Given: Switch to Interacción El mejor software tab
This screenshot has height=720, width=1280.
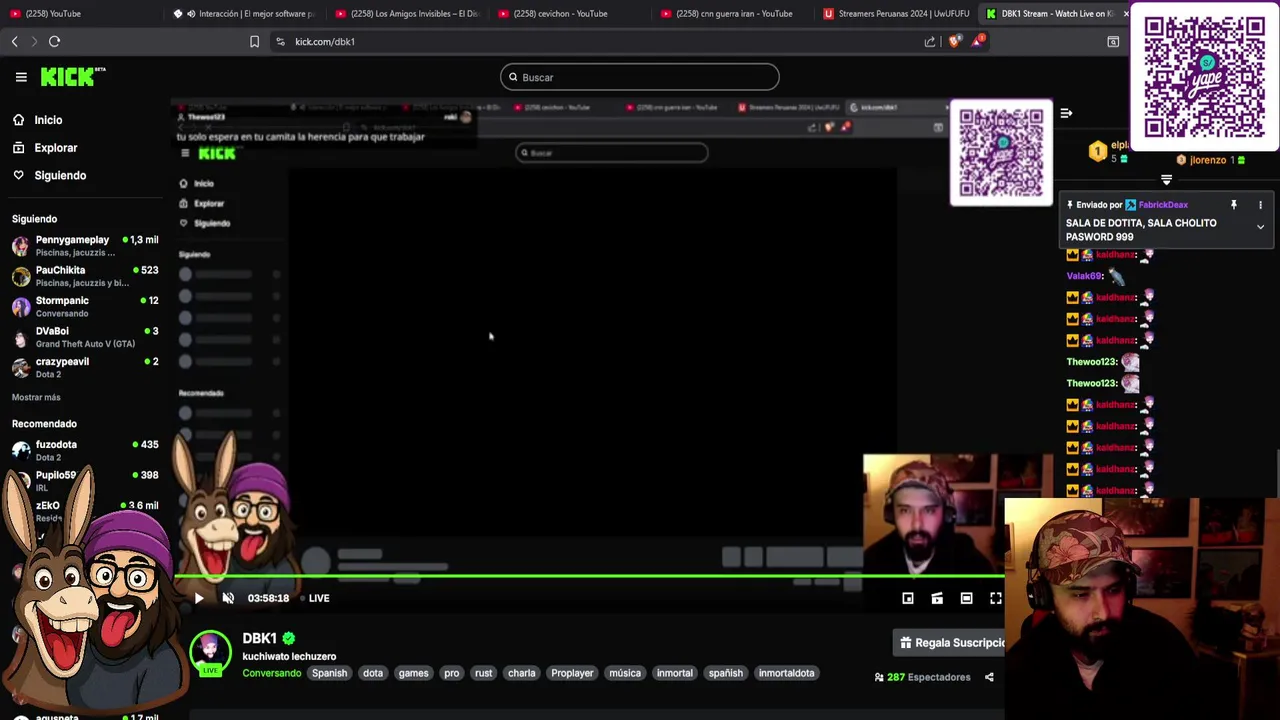Looking at the screenshot, I should pos(245,13).
